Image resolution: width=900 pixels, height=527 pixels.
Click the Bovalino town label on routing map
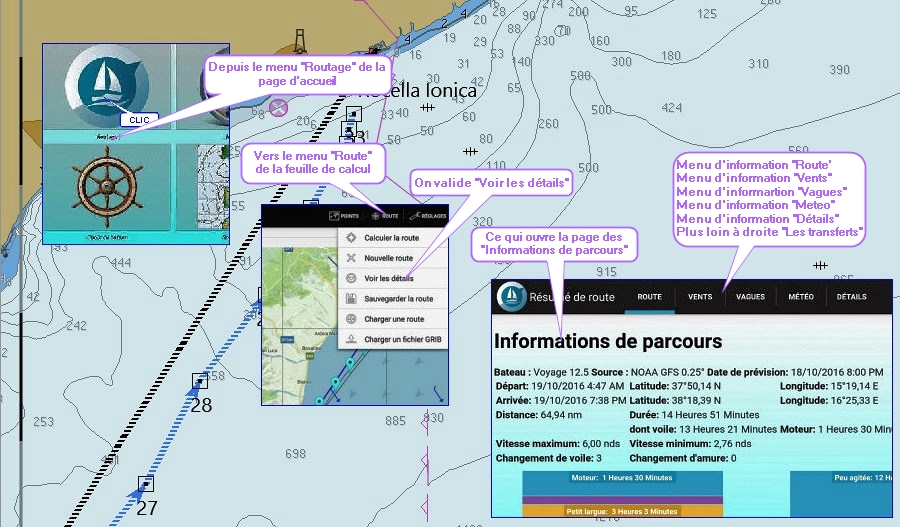(x=312, y=348)
